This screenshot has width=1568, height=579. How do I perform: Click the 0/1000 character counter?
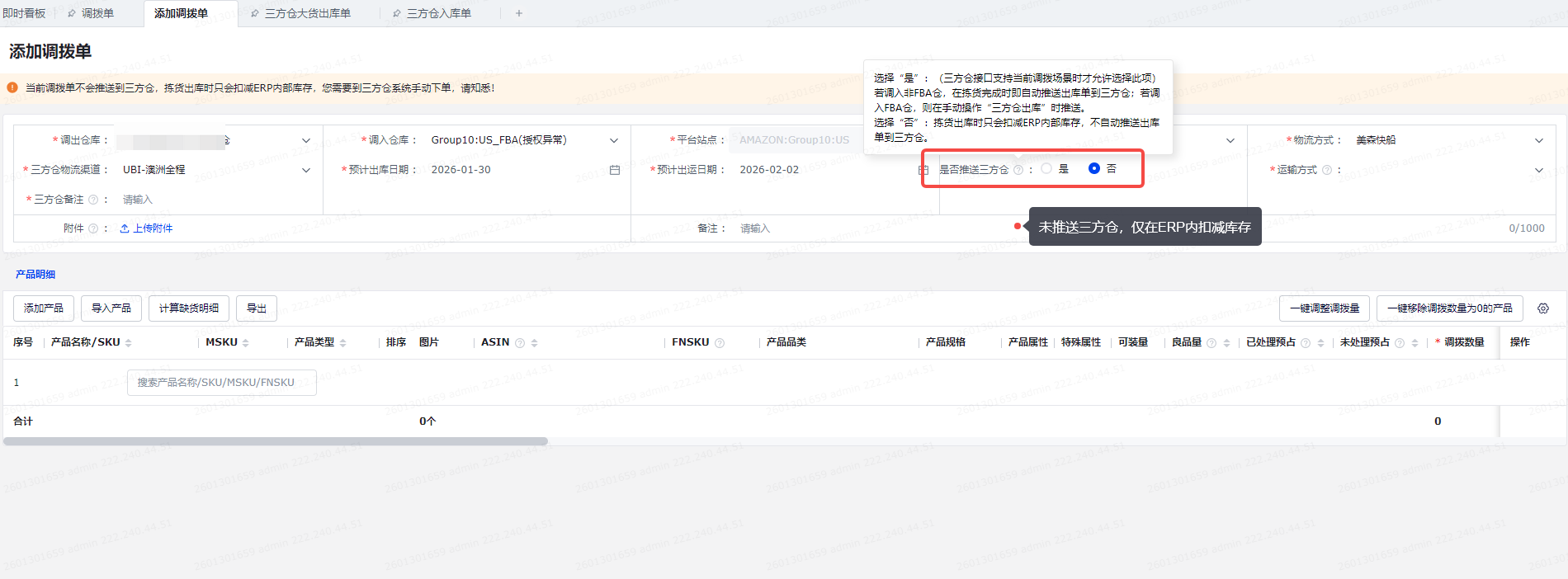1527,228
